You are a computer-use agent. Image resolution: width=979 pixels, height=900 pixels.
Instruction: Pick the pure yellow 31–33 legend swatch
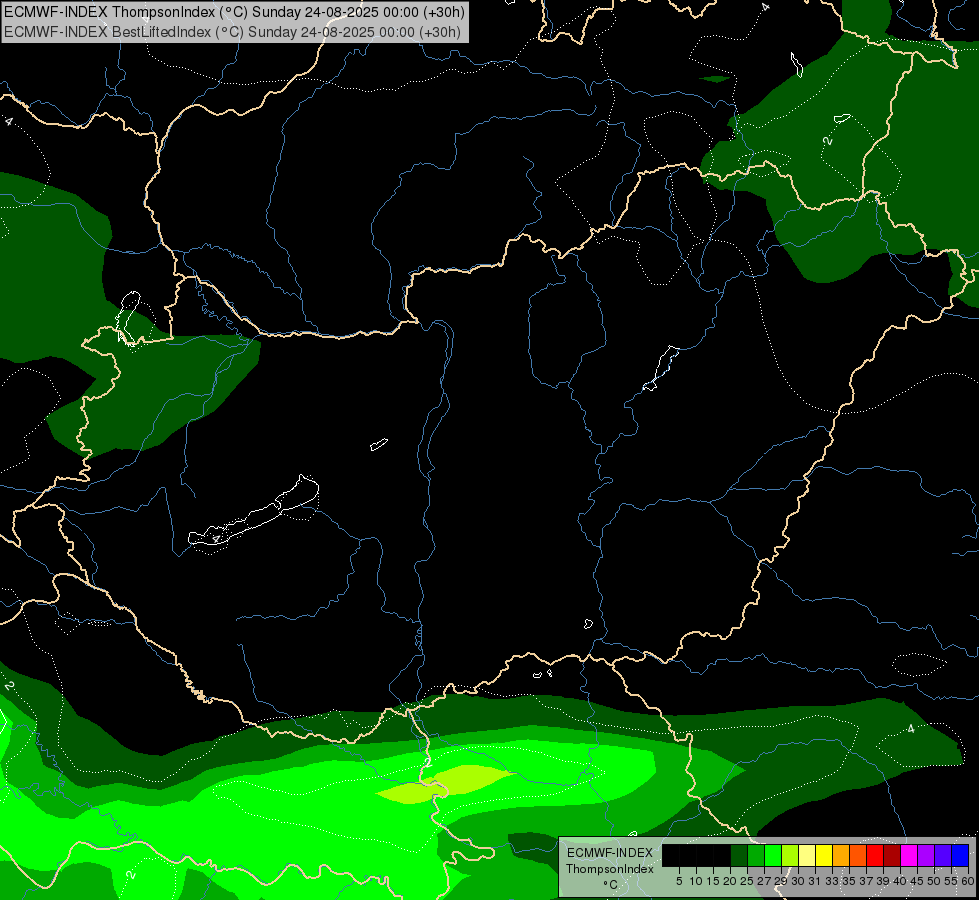click(x=824, y=855)
